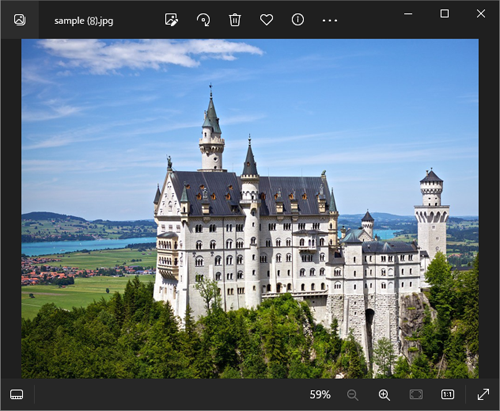
Task: Select the zoom-to-fit icon
Action: click(416, 395)
